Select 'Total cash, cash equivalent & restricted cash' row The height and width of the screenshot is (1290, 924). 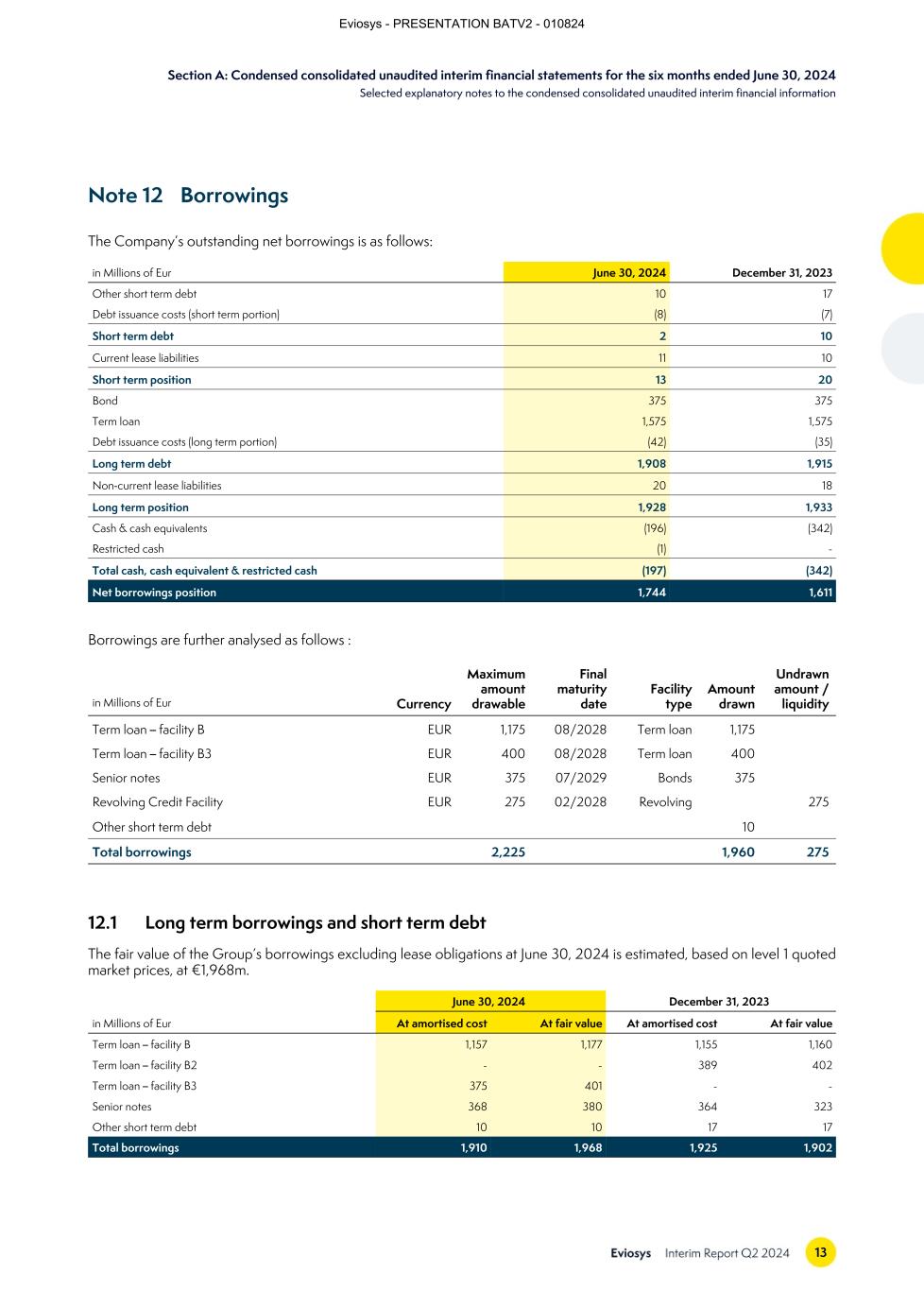[204, 571]
